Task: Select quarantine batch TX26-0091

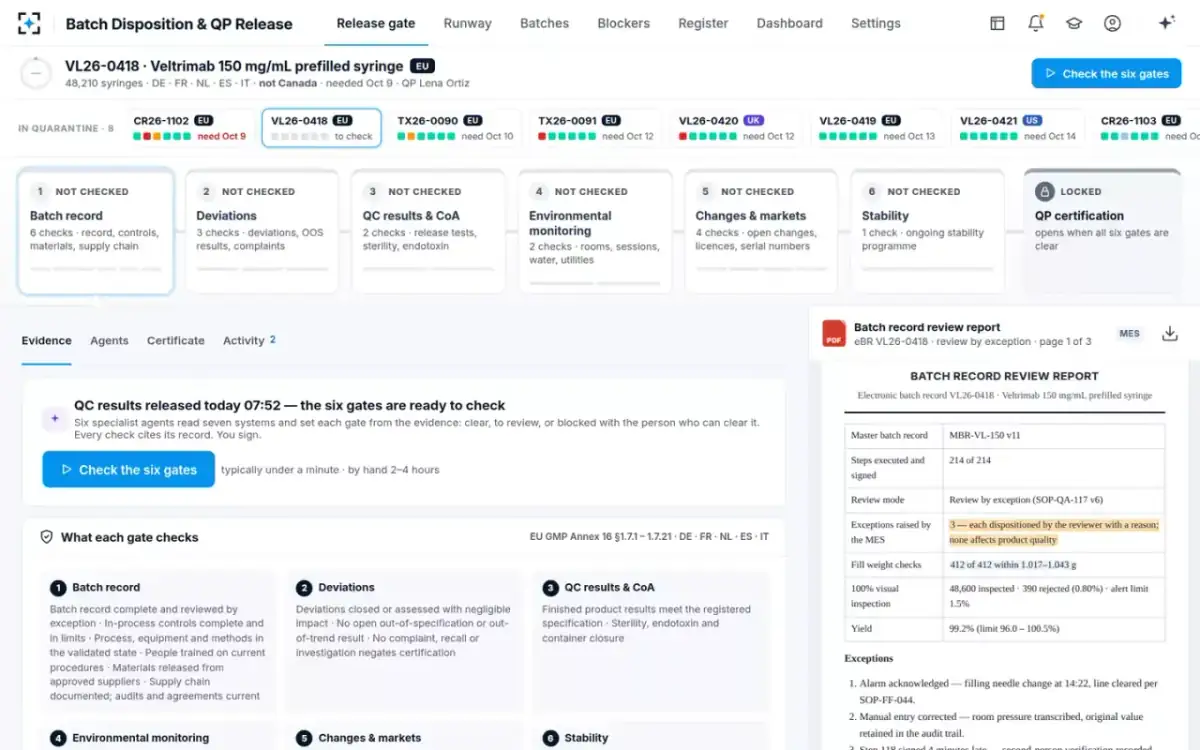Action: pyautogui.click(x=596, y=128)
